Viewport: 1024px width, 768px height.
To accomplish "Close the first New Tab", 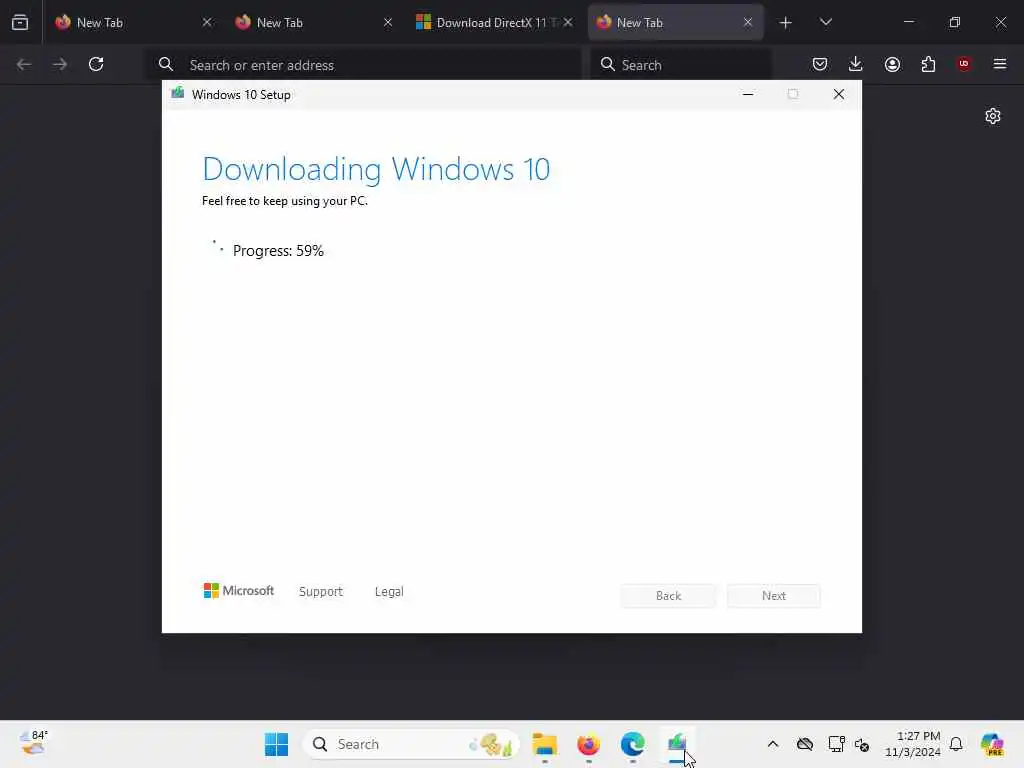I will coord(207,22).
